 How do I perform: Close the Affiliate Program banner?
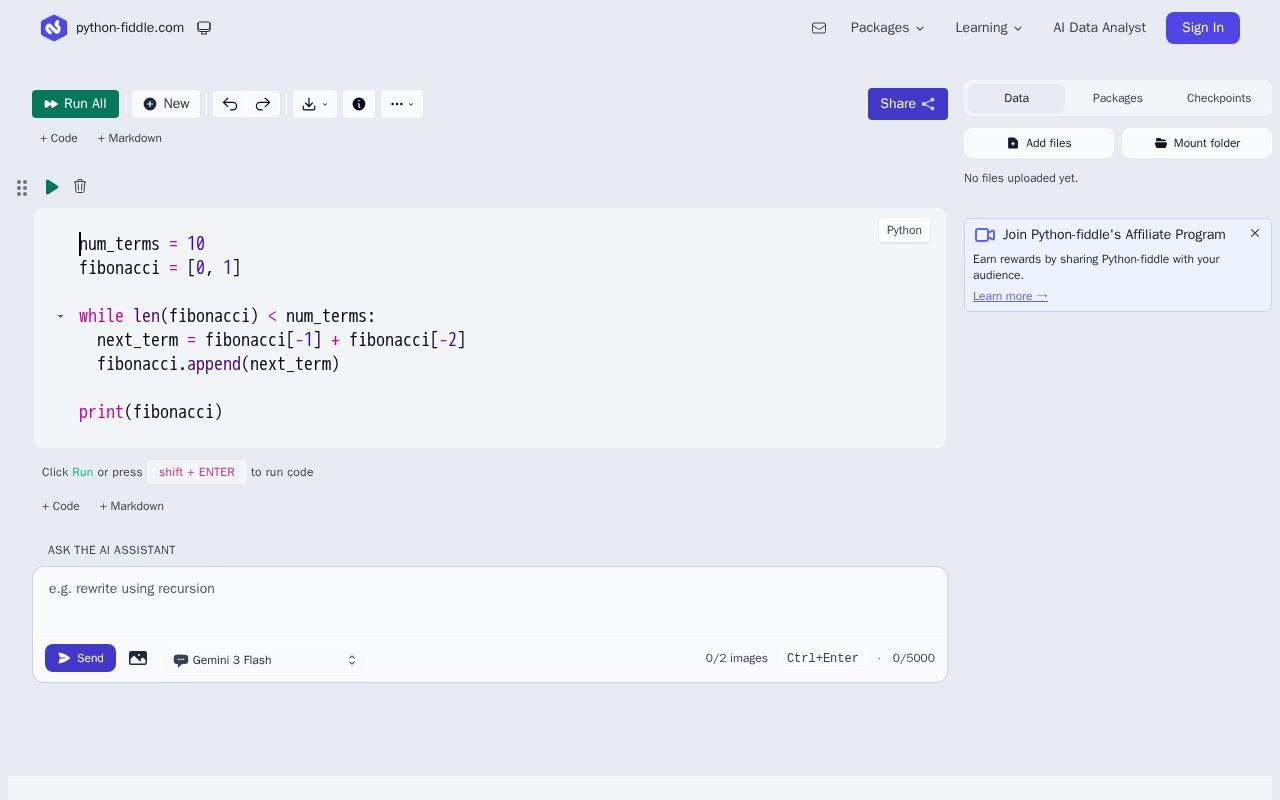pos(1255,233)
